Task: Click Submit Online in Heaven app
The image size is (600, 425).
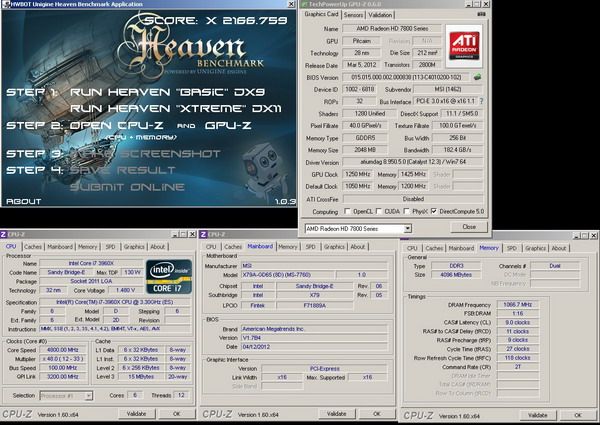Action: (x=127, y=187)
